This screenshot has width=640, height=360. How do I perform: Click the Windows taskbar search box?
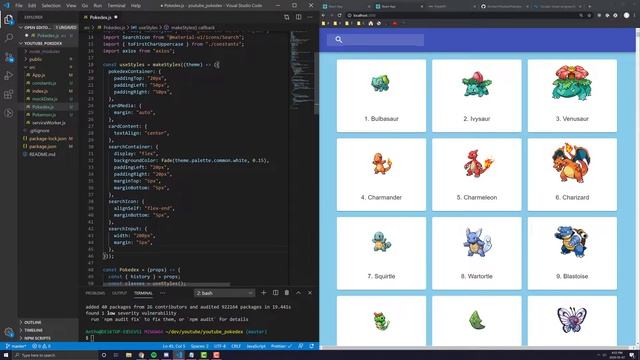(55, 355)
